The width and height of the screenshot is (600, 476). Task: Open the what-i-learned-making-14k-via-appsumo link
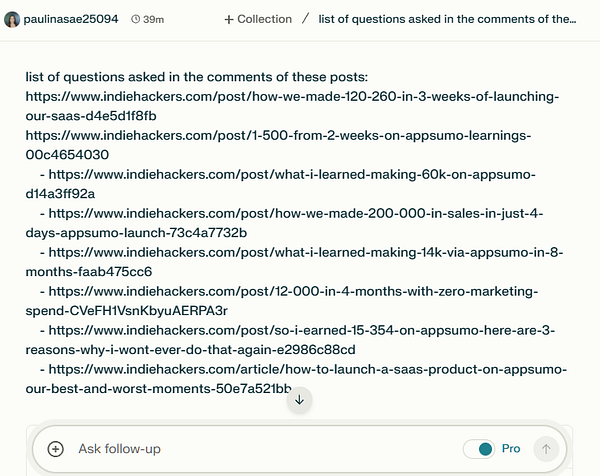pyautogui.click(x=300, y=252)
